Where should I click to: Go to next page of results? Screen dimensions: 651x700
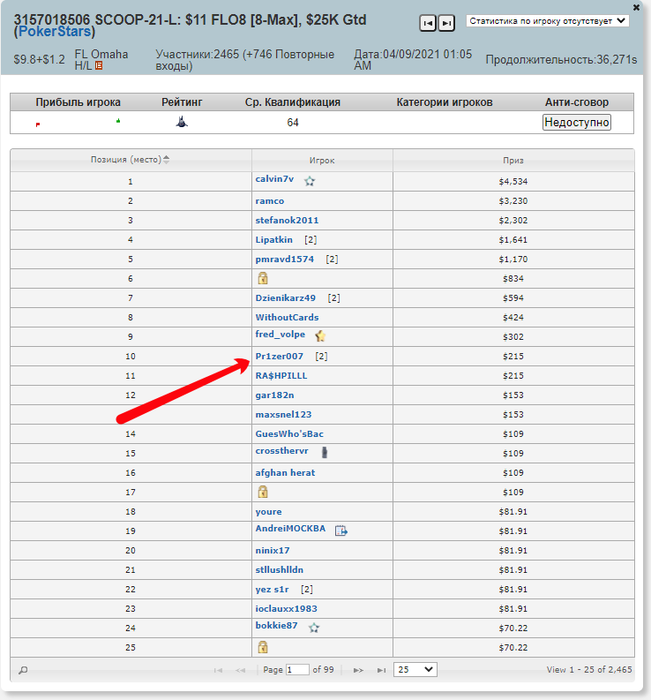point(358,670)
